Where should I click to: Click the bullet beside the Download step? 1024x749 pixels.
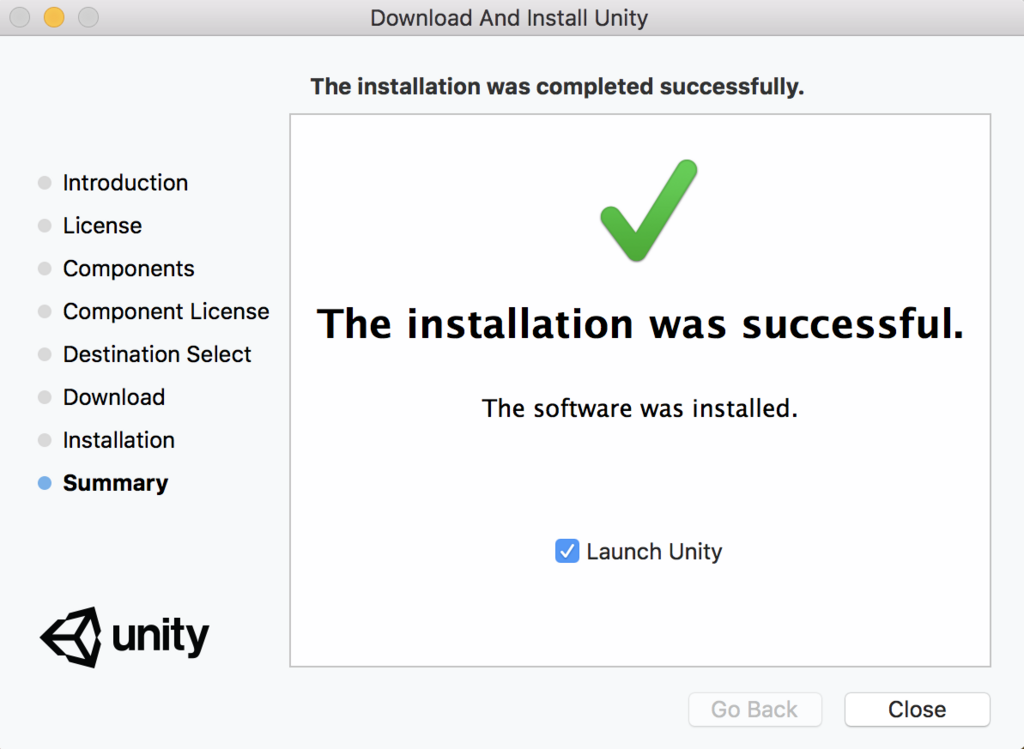tap(44, 397)
